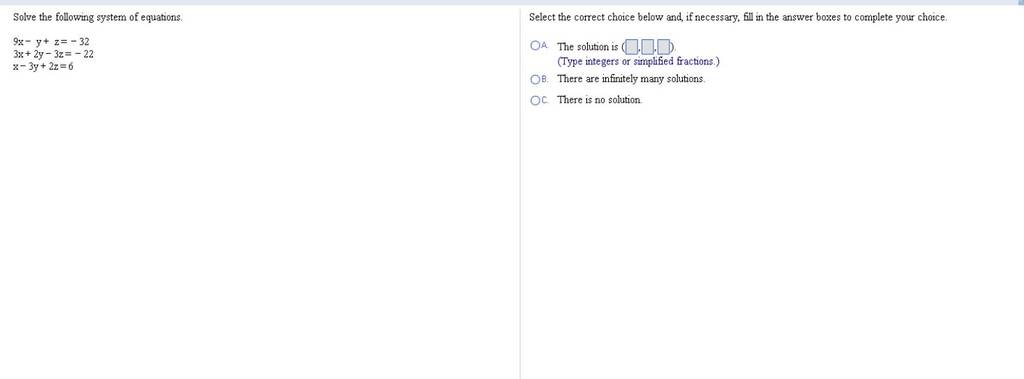
Task: Click the equation 3x + 2y − 3z = −22
Action: pyautogui.click(x=53, y=54)
